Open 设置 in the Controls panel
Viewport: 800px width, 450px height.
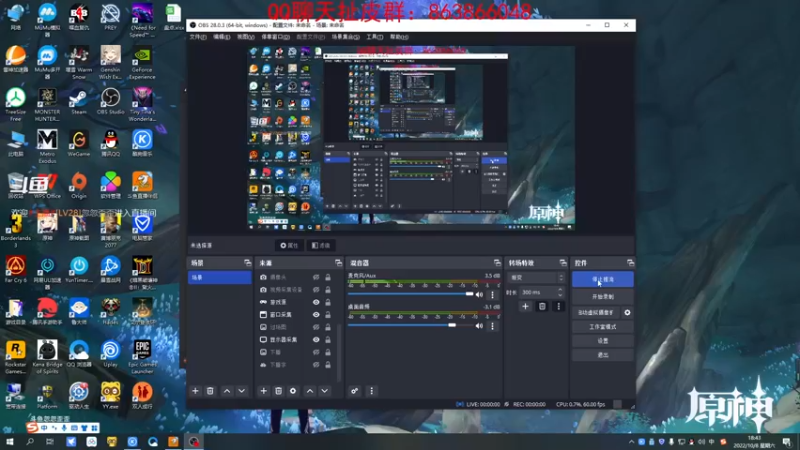pos(603,341)
